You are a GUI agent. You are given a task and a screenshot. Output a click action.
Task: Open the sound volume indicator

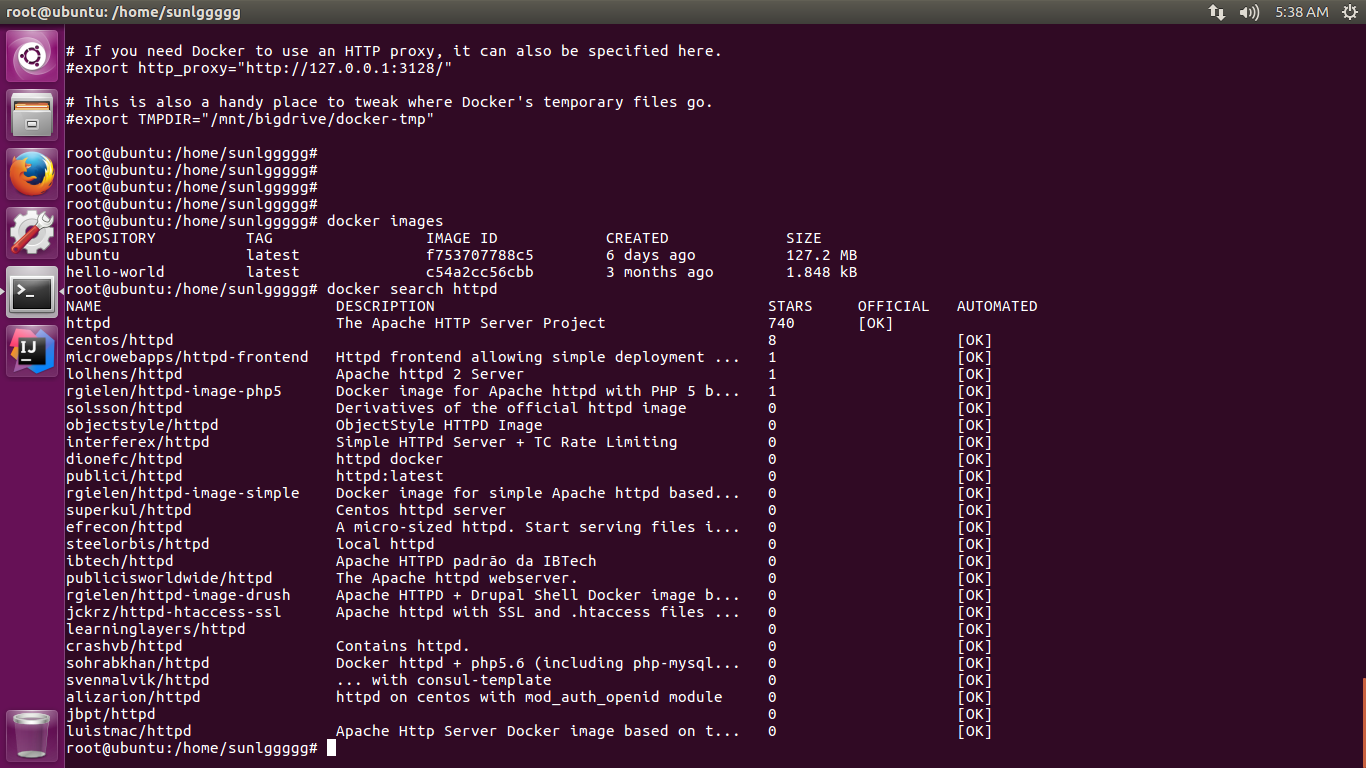(x=1249, y=12)
